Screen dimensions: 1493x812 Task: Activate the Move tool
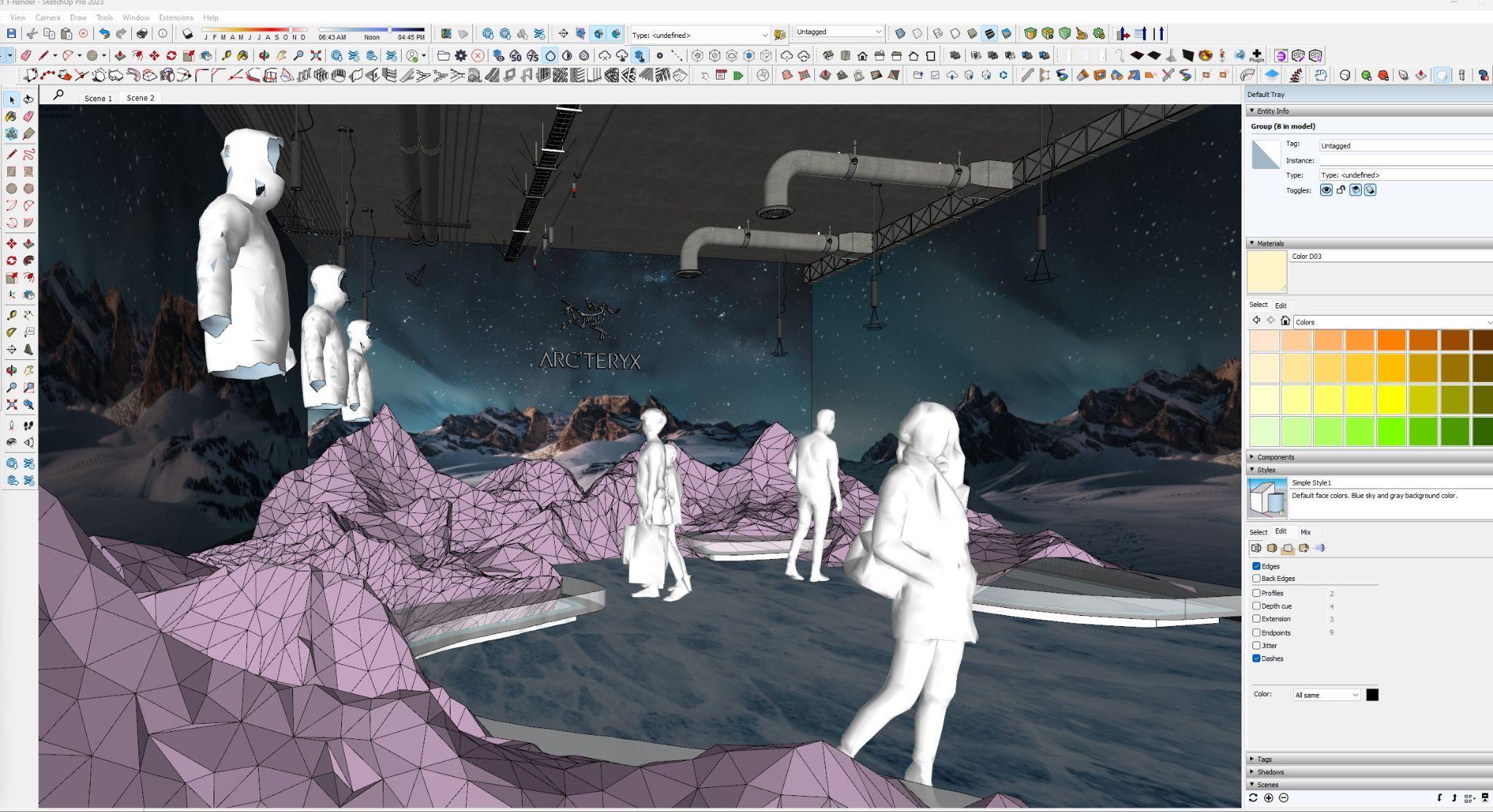pyautogui.click(x=11, y=243)
